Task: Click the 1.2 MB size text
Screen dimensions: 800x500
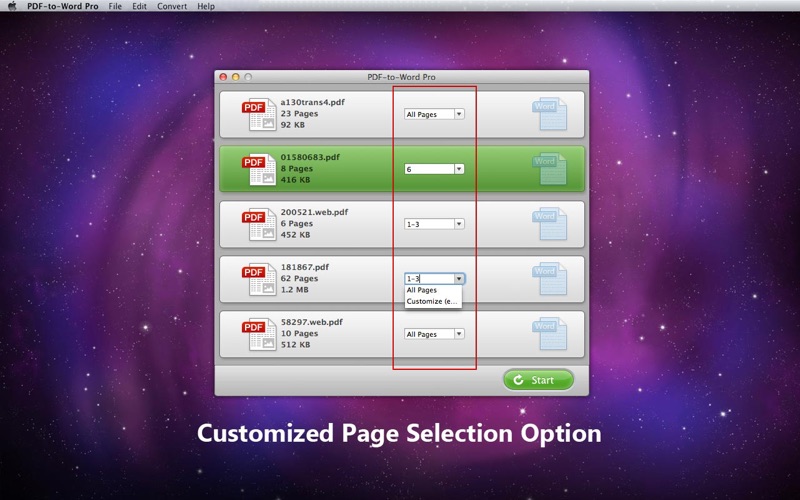Action: coord(294,289)
